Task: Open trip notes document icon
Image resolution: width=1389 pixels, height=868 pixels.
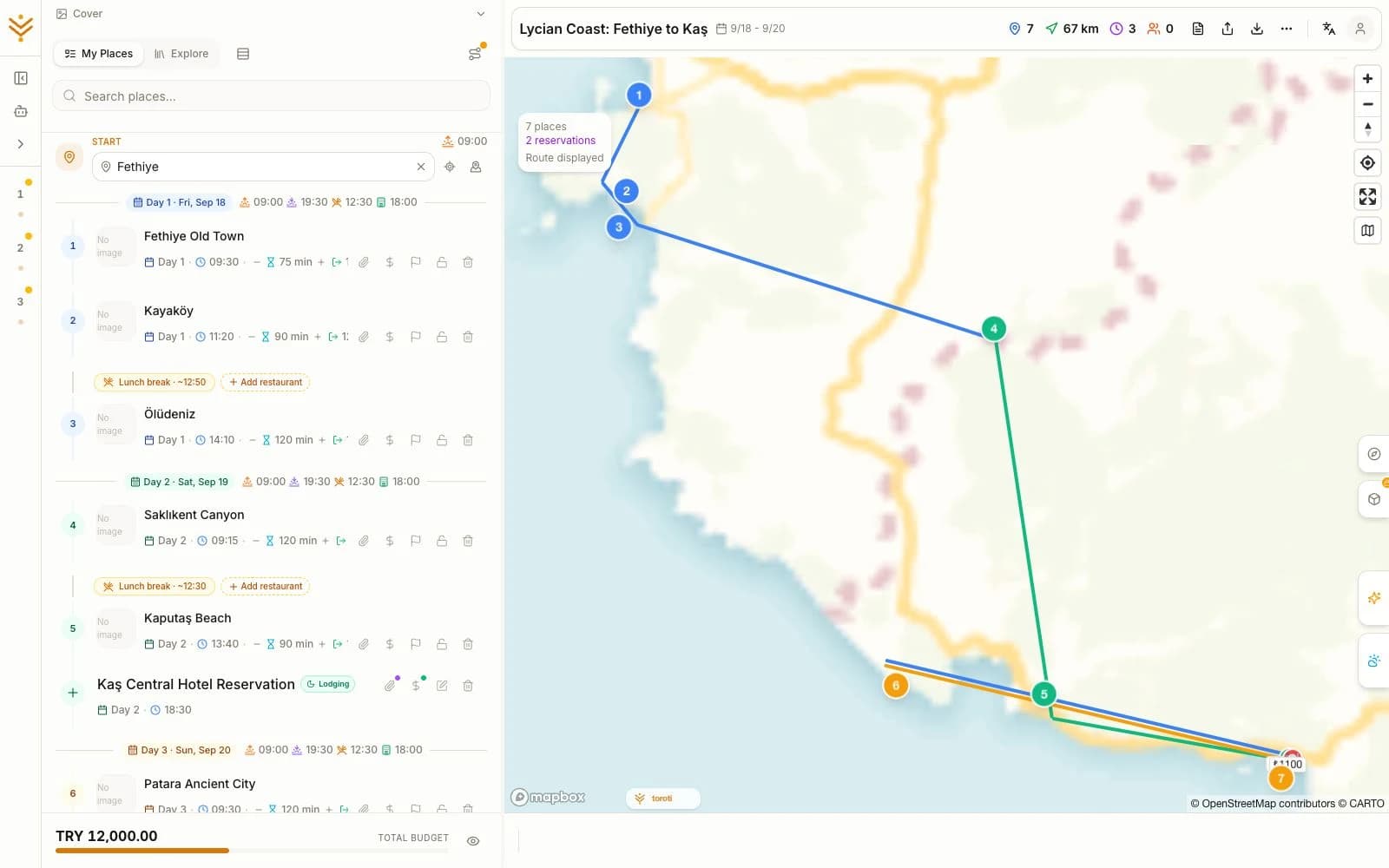Action: click(x=1198, y=29)
